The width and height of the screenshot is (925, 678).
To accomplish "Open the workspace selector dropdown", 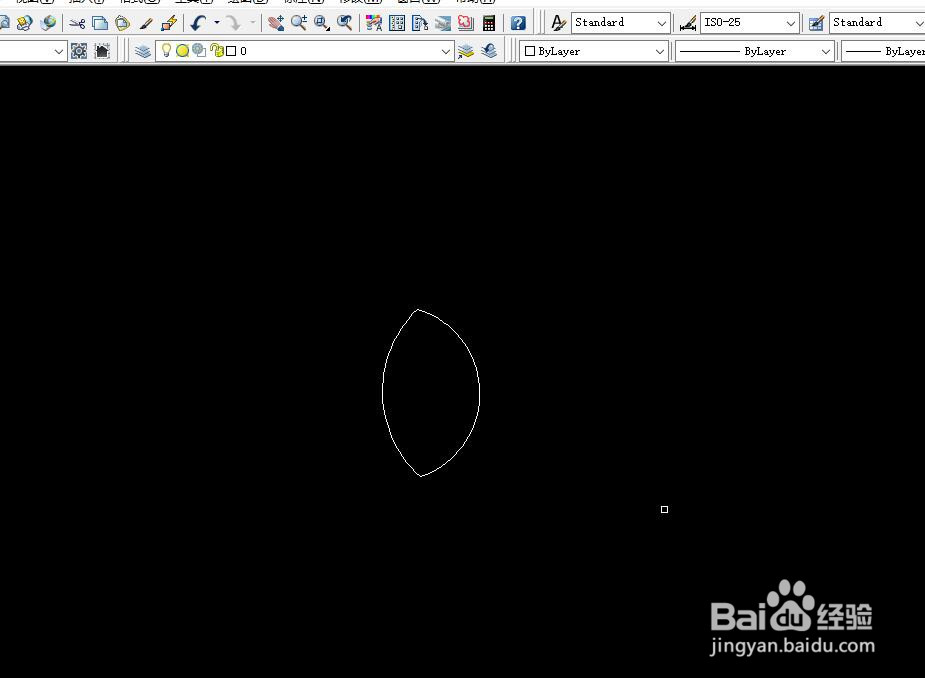I will pyautogui.click(x=32, y=51).
